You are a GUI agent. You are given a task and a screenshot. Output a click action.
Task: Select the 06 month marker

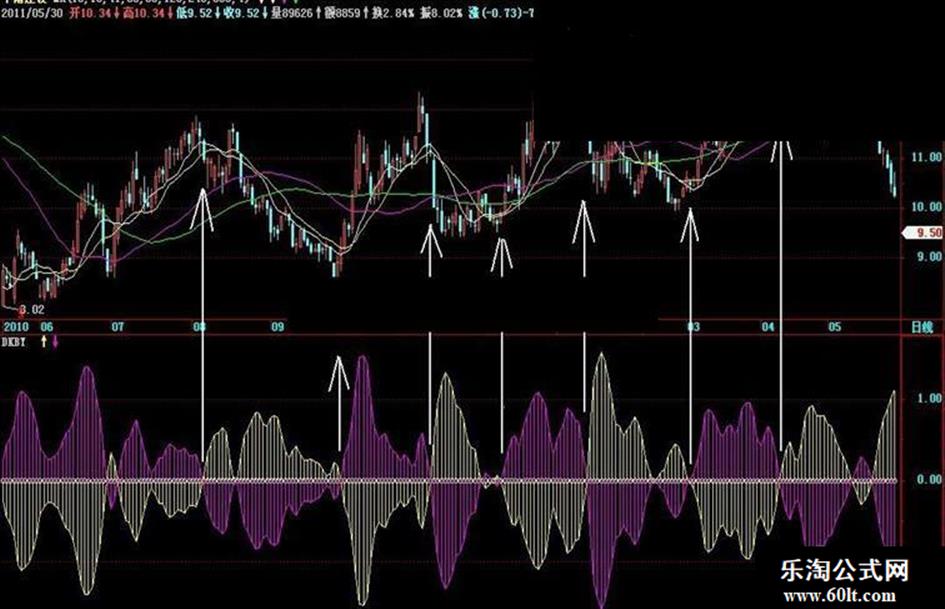pyautogui.click(x=47, y=327)
